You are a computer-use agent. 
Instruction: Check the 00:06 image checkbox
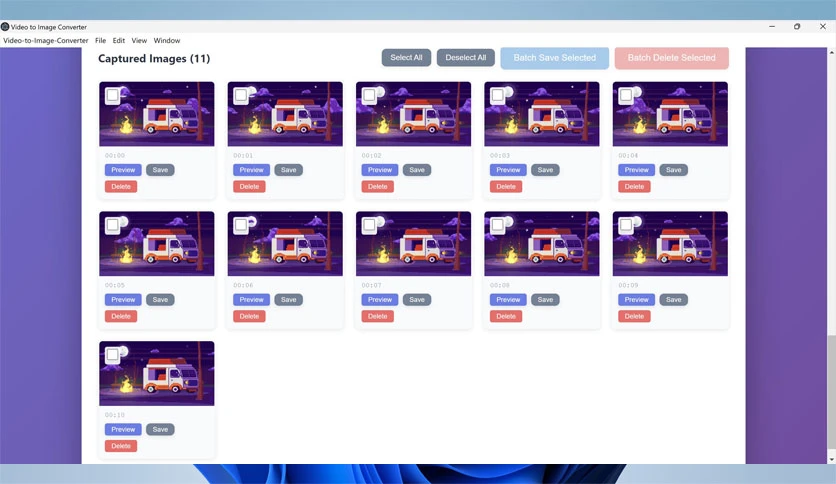coord(241,225)
